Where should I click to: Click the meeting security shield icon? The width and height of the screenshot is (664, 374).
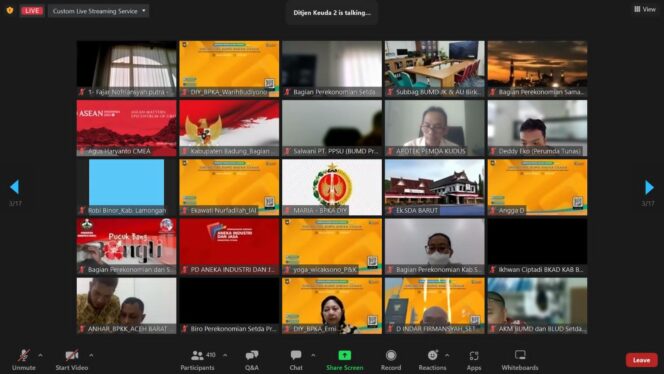coord(10,11)
